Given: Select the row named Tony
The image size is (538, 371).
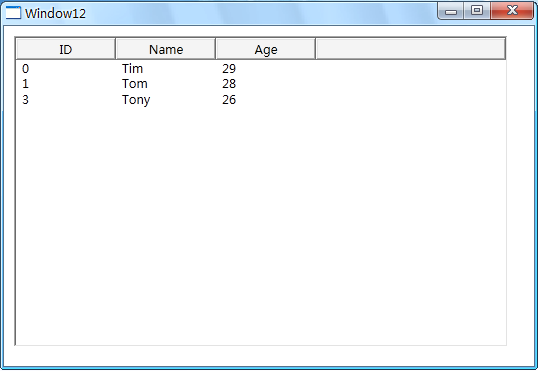Looking at the screenshot, I should [x=261, y=100].
